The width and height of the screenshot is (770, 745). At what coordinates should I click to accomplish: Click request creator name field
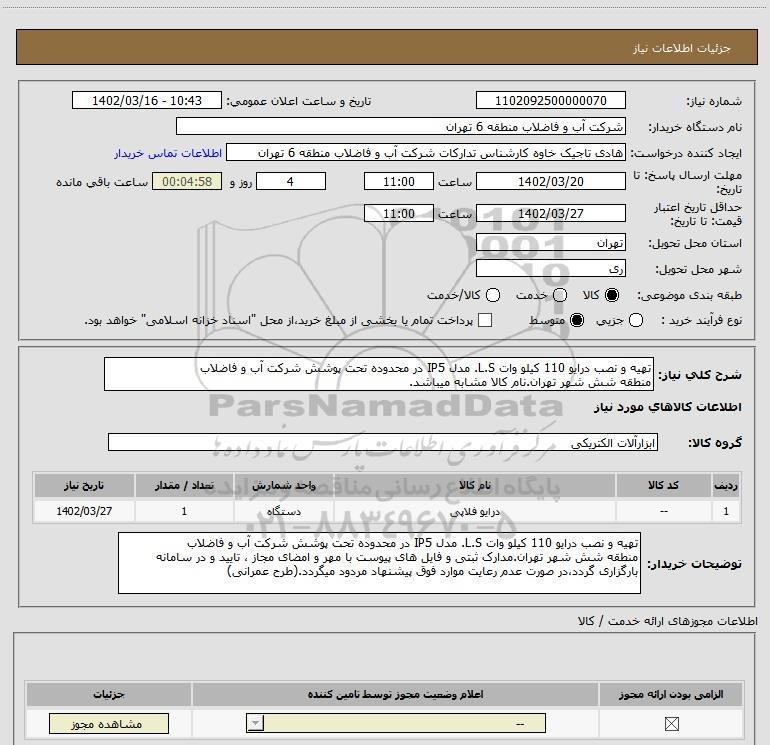coord(426,153)
